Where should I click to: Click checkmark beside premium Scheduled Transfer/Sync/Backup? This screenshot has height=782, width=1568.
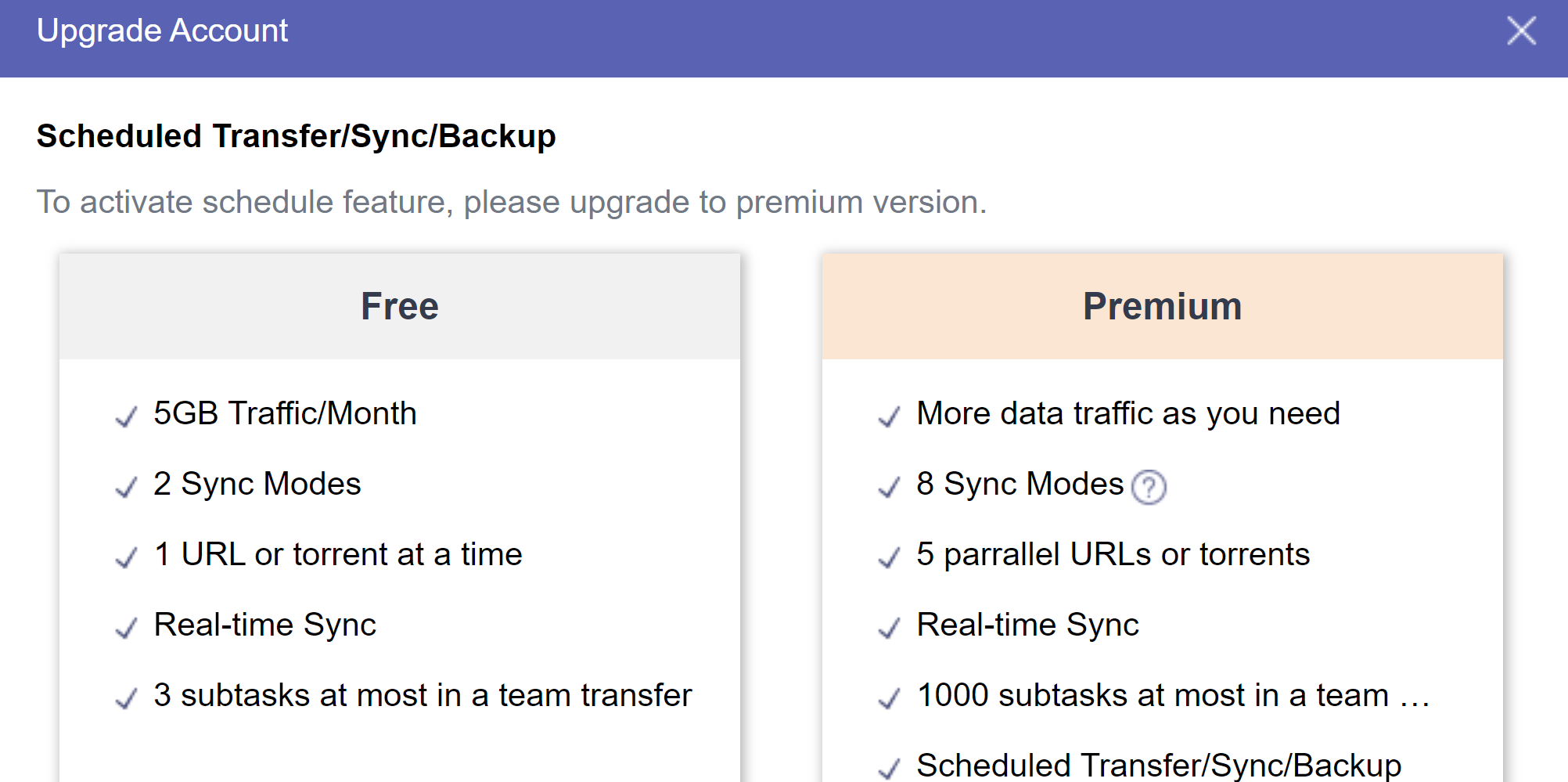point(889,769)
